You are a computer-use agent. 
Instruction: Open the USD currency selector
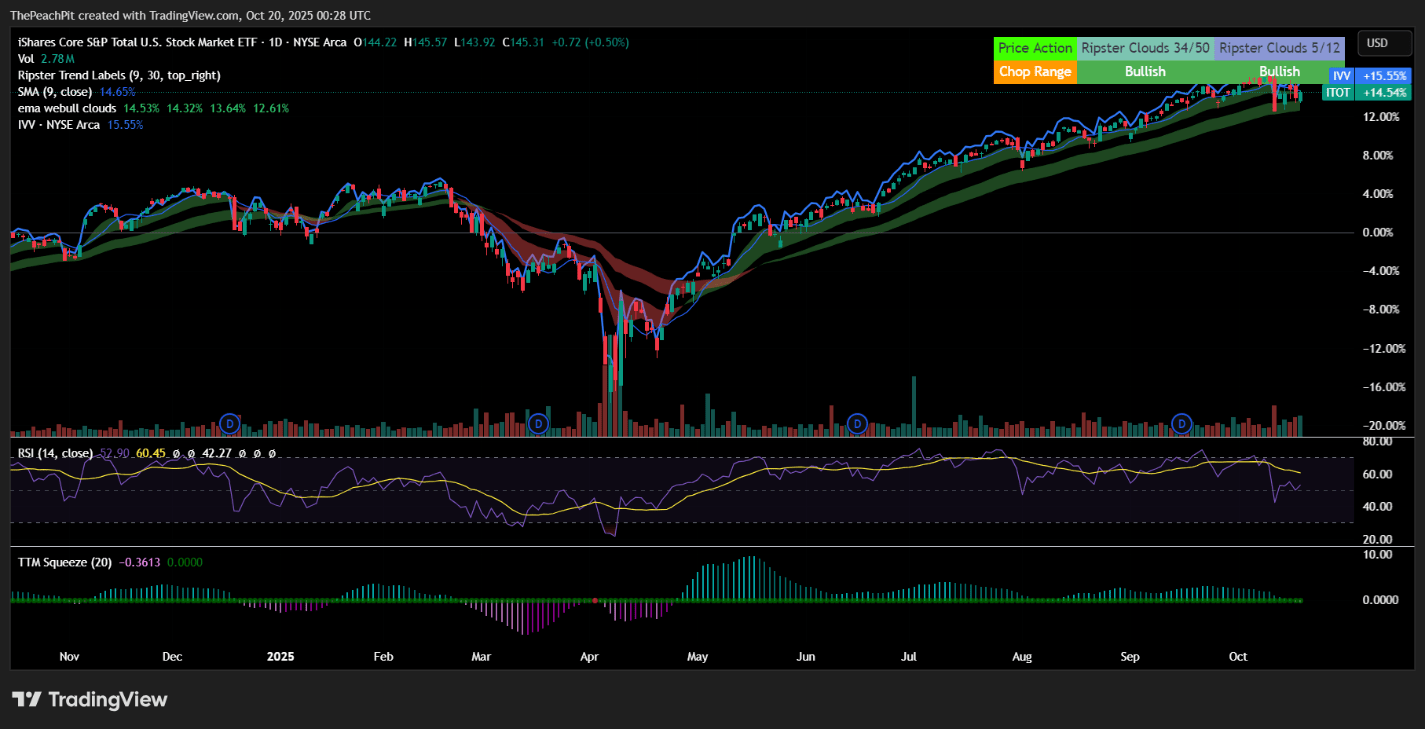pyautogui.click(x=1377, y=43)
